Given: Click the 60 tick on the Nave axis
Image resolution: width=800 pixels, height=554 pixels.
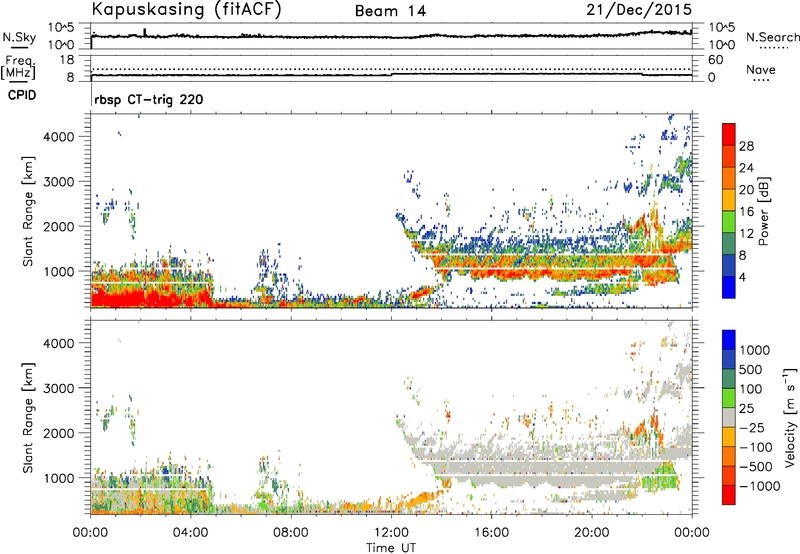Looking at the screenshot, I should click(x=716, y=60).
